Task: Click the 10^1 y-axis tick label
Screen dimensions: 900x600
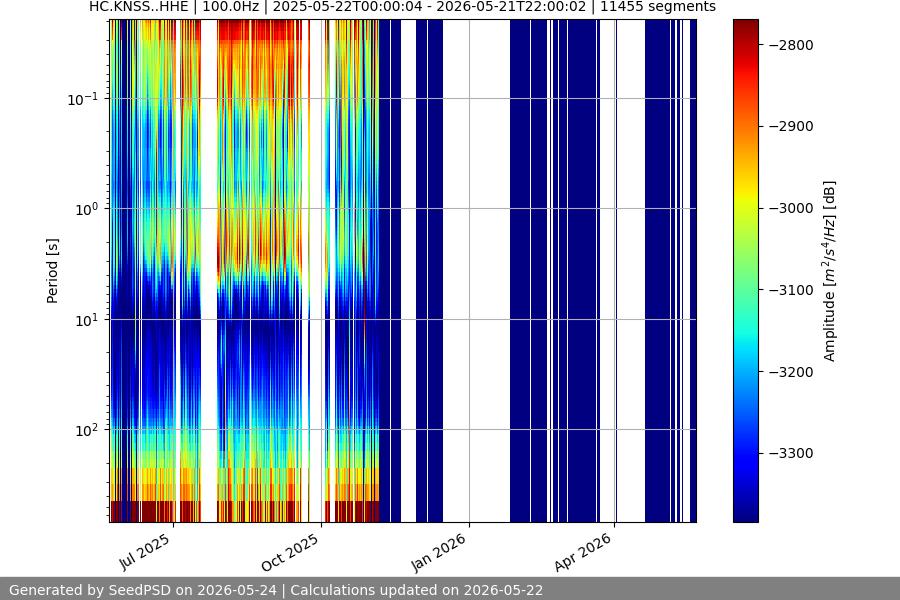Action: pos(87,320)
